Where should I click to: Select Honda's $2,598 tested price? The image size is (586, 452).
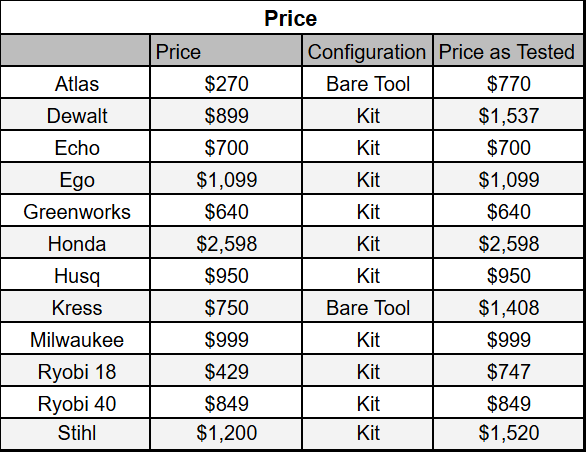tap(508, 243)
